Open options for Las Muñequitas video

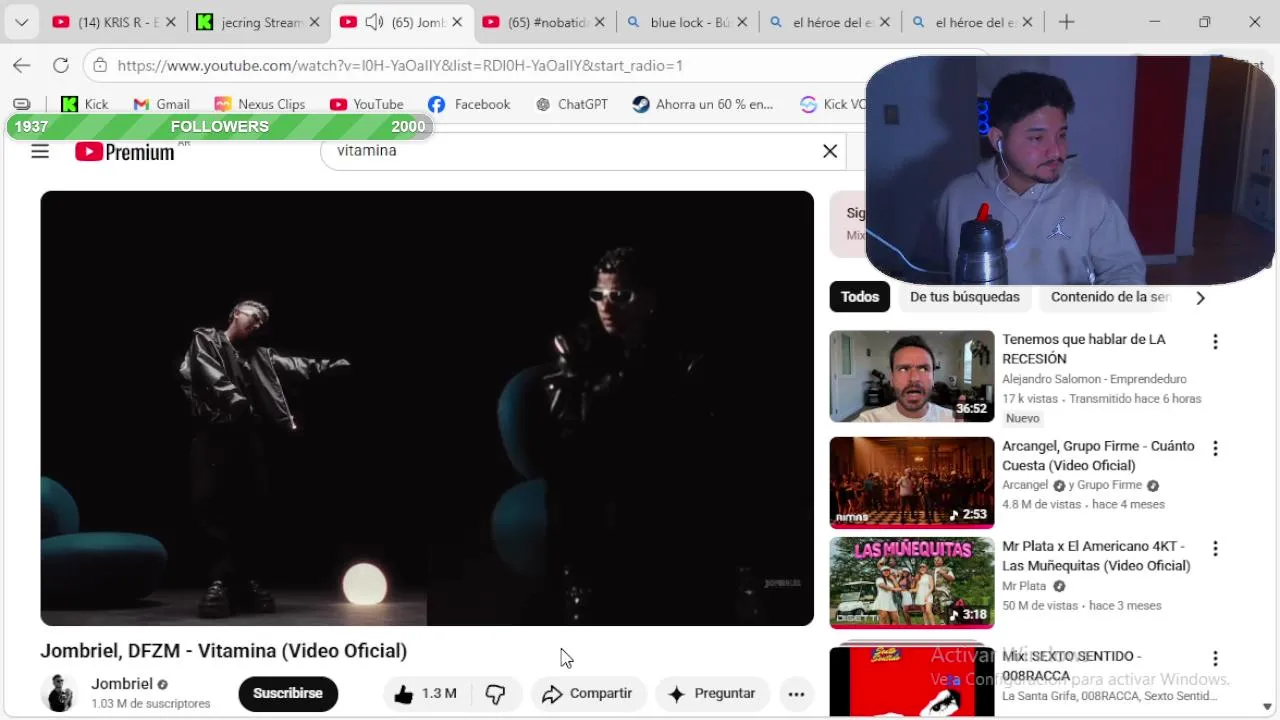click(1215, 549)
